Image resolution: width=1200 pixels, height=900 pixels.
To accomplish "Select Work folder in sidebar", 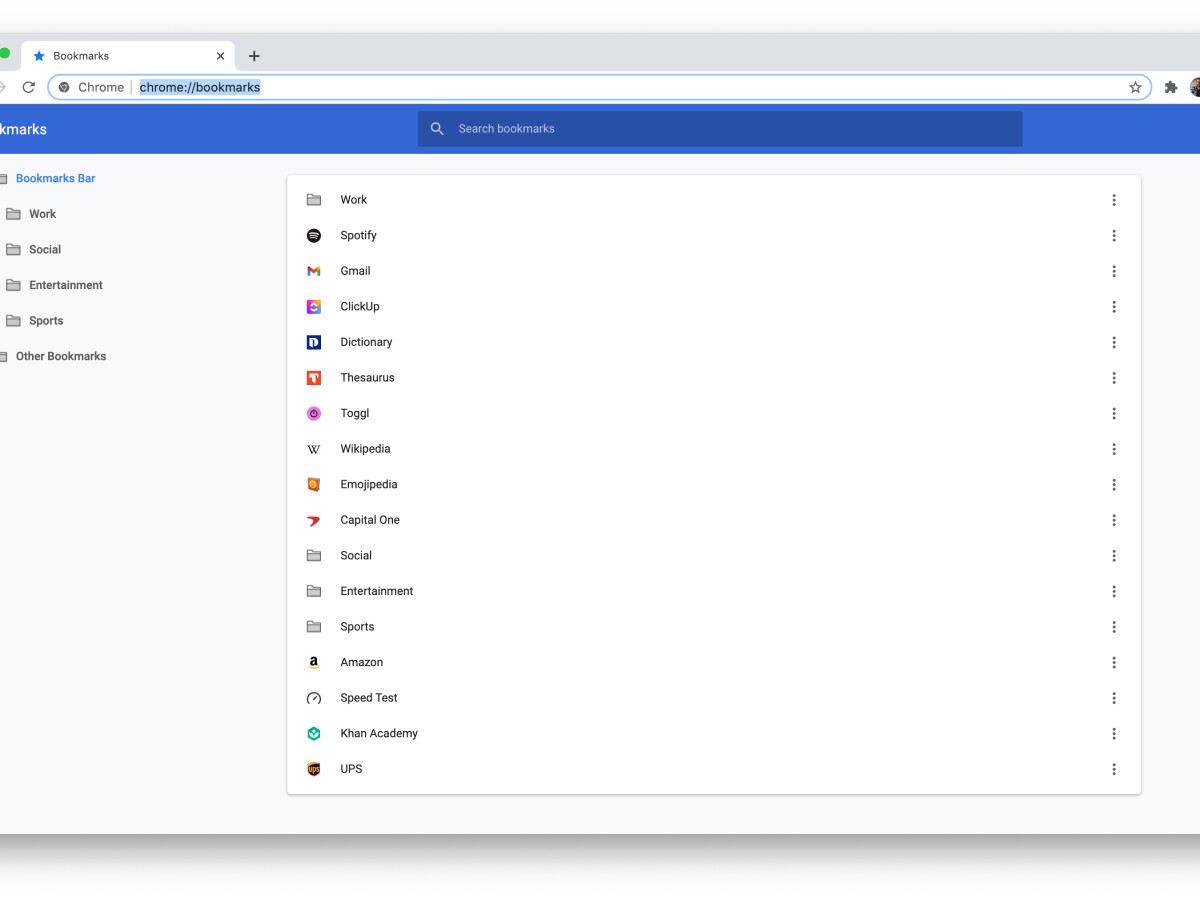I will click(42, 214).
